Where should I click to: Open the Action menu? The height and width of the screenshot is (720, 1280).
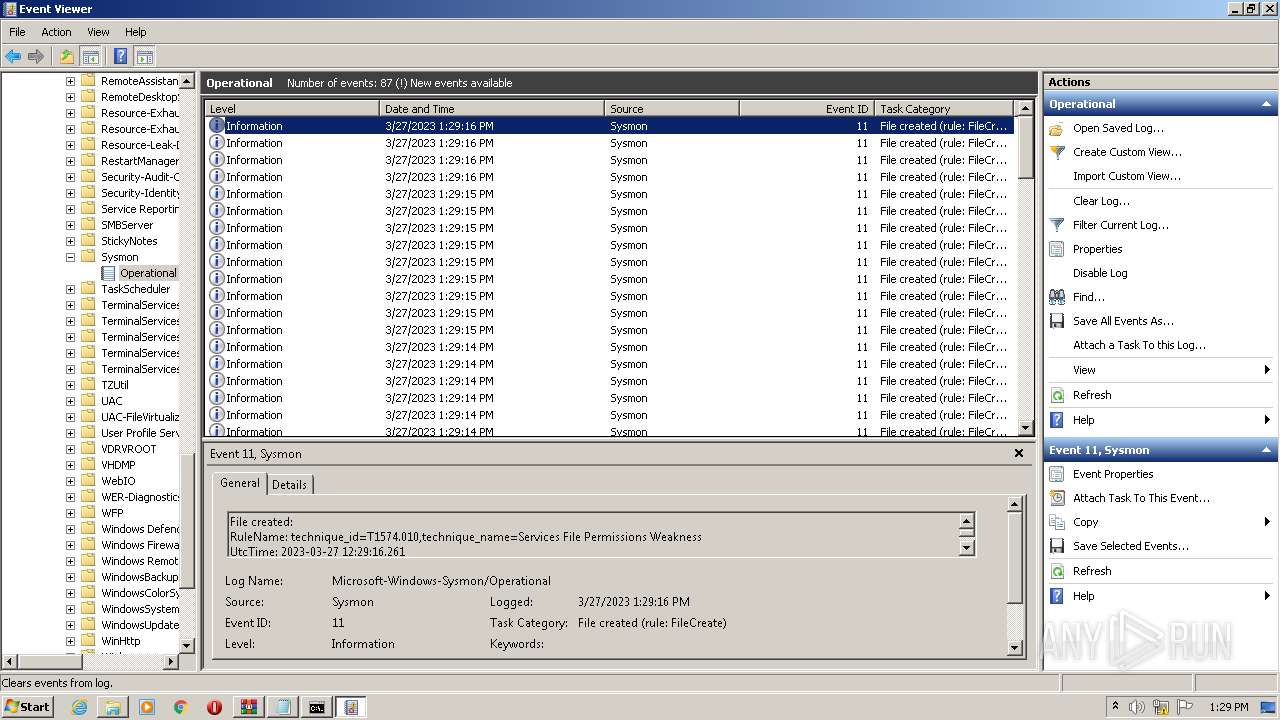pos(56,32)
